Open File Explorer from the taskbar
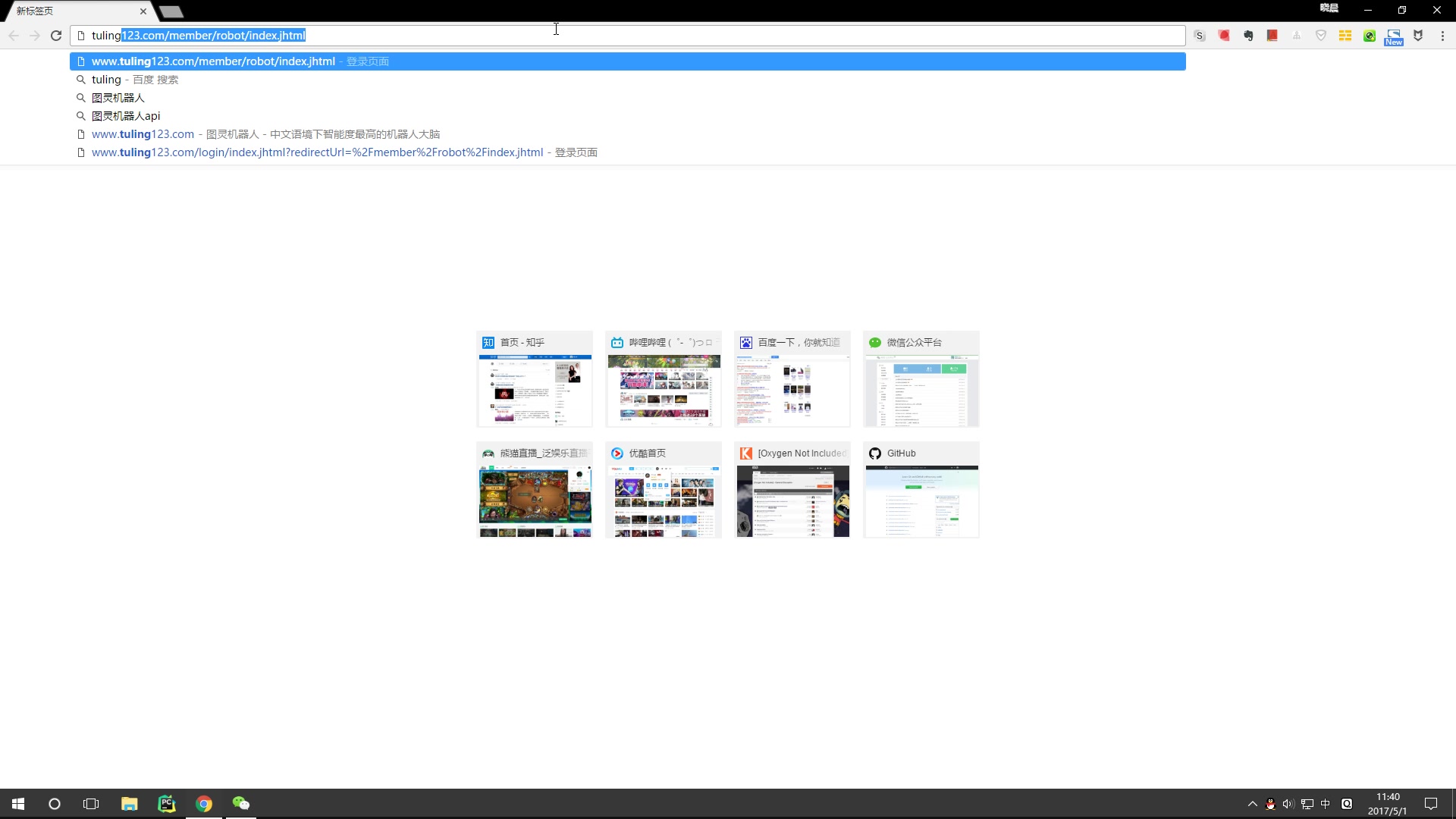This screenshot has width=1456, height=819. [130, 804]
